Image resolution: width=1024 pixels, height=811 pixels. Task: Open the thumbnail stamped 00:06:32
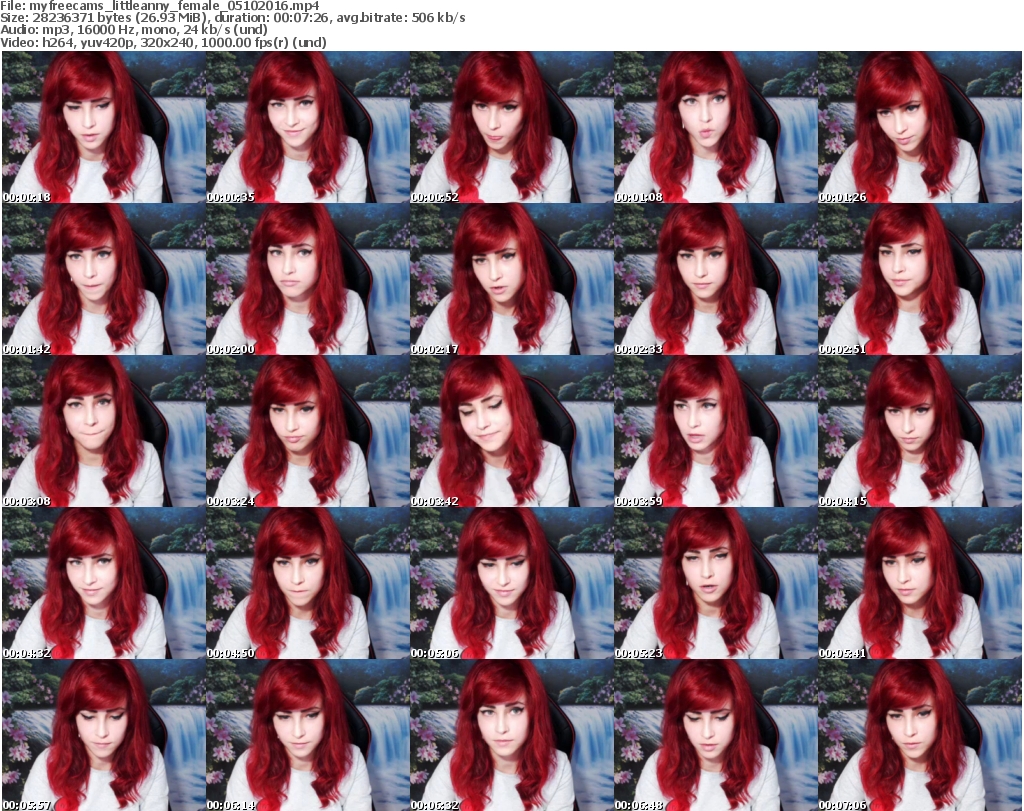(511, 735)
